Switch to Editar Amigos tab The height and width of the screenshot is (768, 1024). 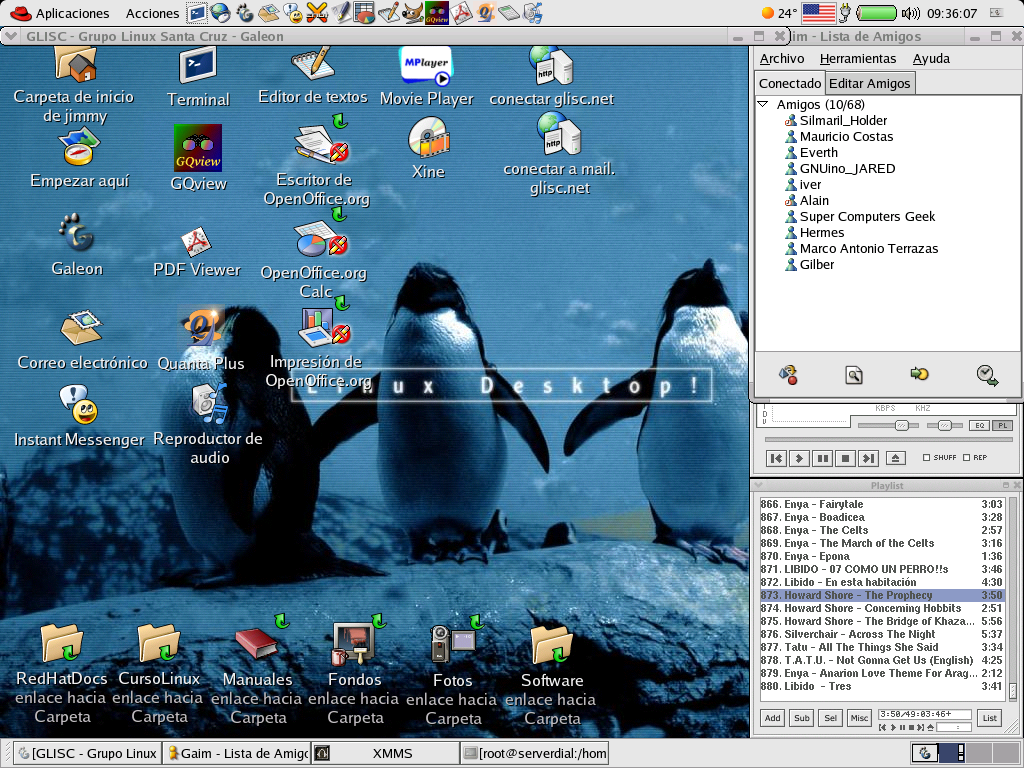[869, 84]
